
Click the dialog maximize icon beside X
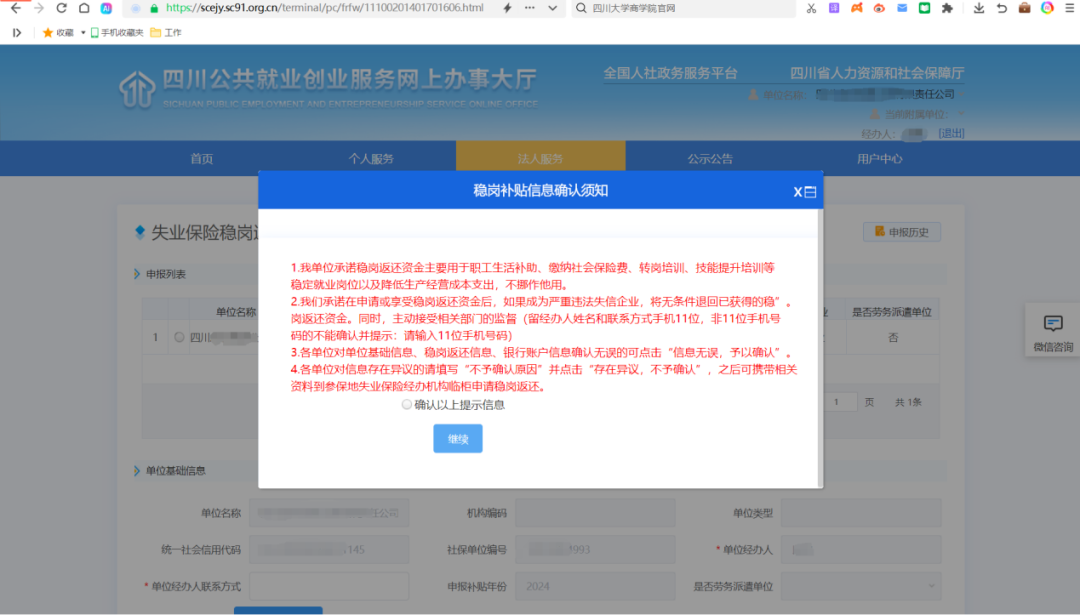coord(811,192)
